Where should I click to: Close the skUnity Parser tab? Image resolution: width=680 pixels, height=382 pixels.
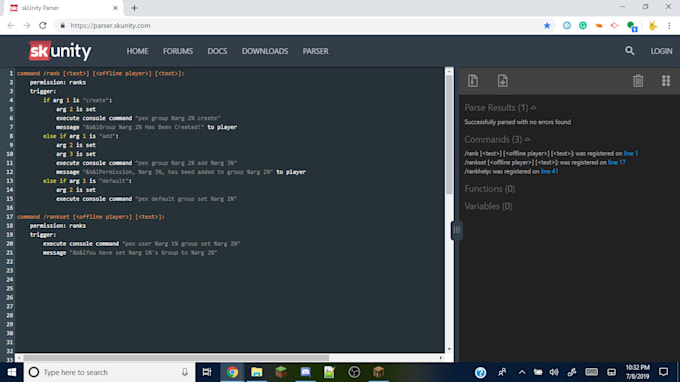pyautogui.click(x=115, y=8)
